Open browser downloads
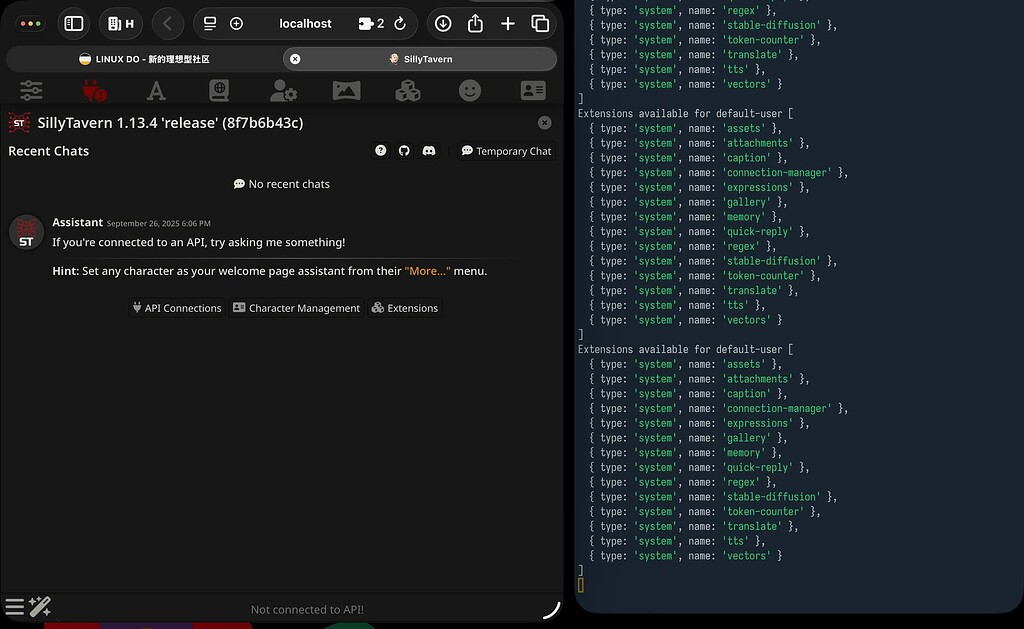This screenshot has height=629, width=1024. click(x=443, y=24)
